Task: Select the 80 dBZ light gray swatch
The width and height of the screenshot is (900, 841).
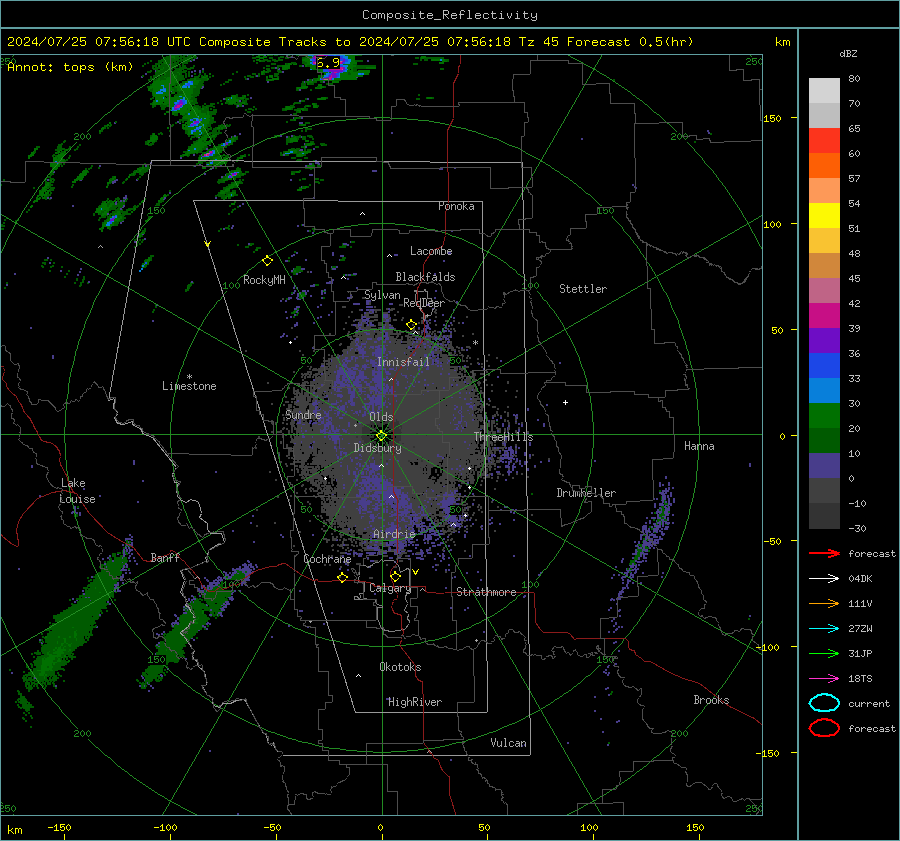Action: [824, 90]
